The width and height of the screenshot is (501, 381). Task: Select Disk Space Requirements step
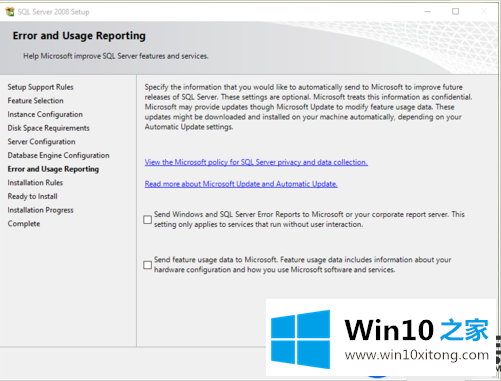[x=48, y=128]
